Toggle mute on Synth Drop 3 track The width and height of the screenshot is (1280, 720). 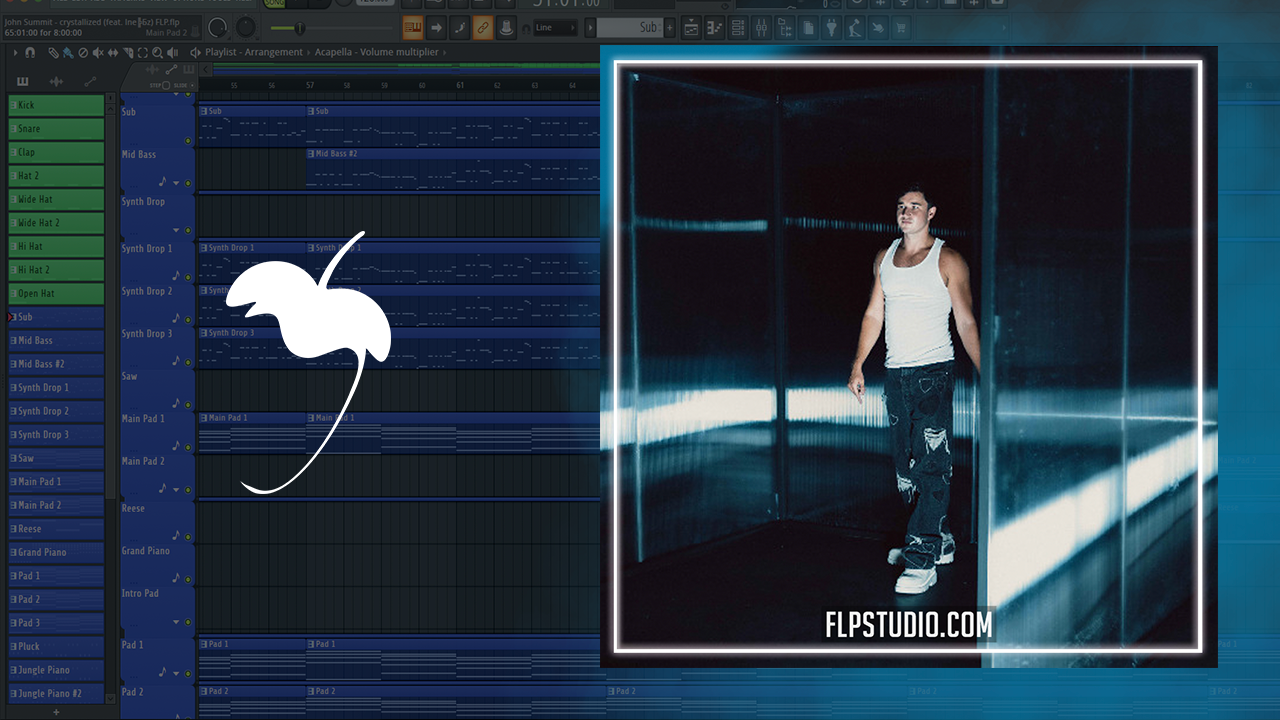pyautogui.click(x=188, y=362)
